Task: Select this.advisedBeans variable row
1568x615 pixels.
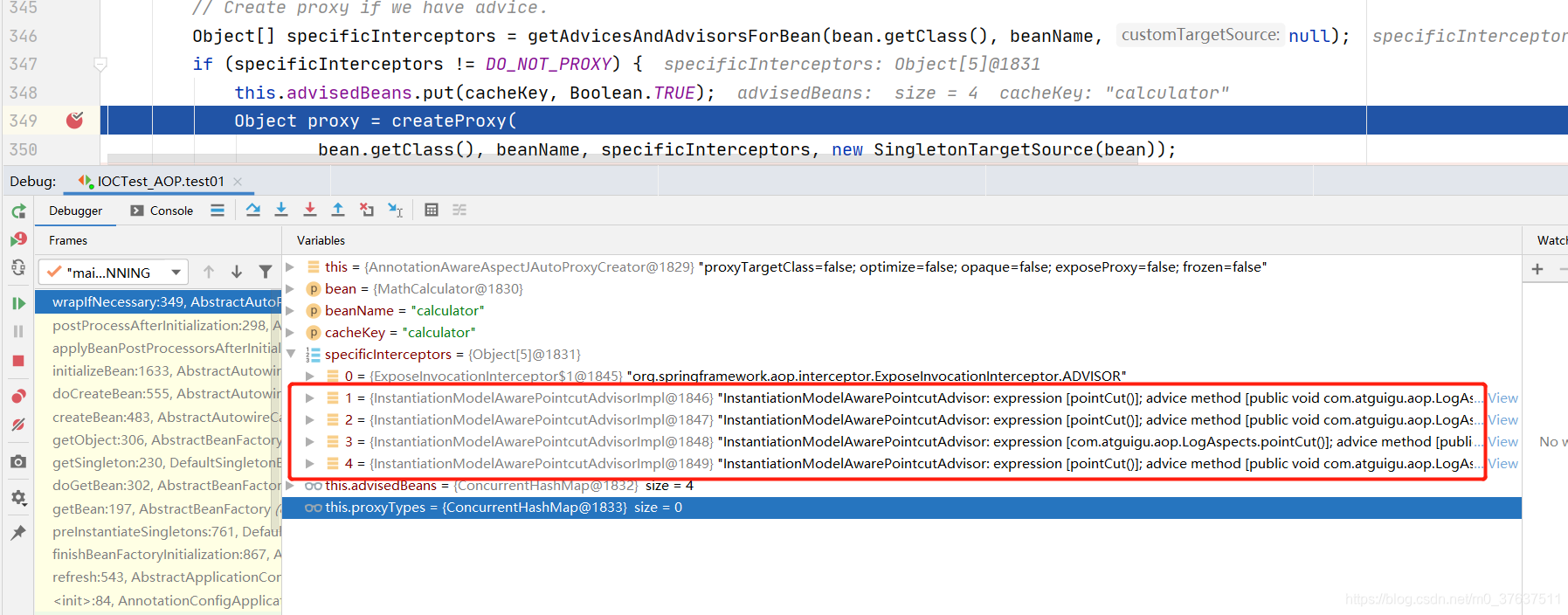Action: click(x=902, y=486)
